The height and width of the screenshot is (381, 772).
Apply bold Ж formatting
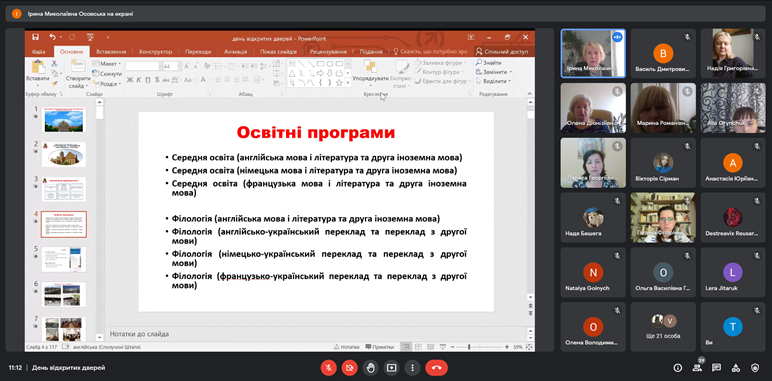coord(130,80)
